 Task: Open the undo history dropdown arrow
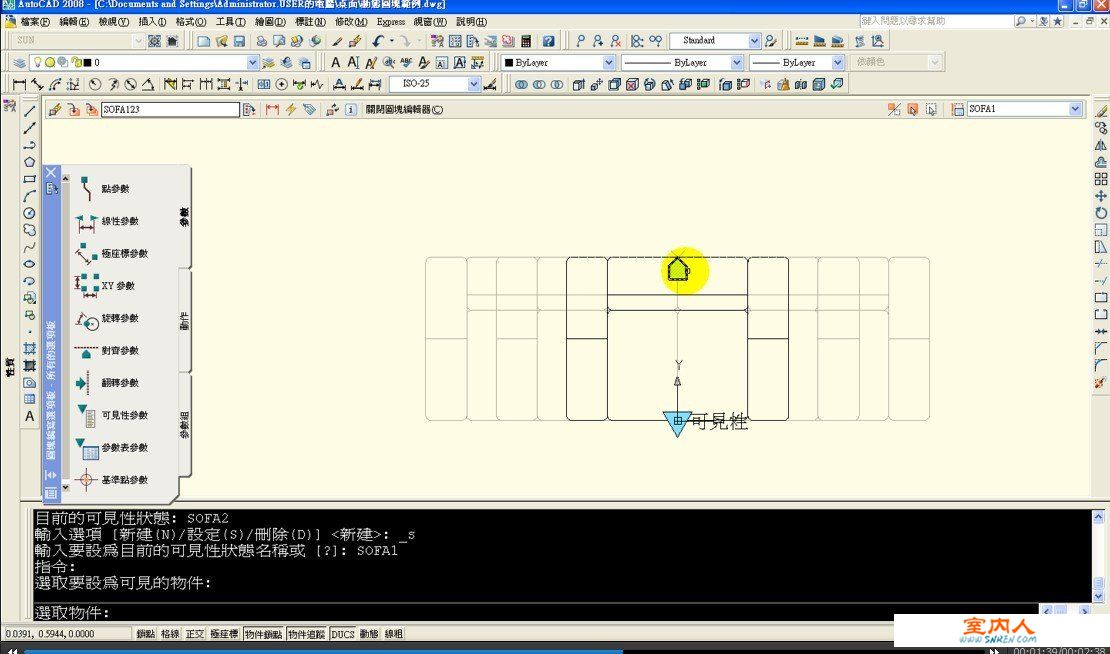(x=391, y=41)
